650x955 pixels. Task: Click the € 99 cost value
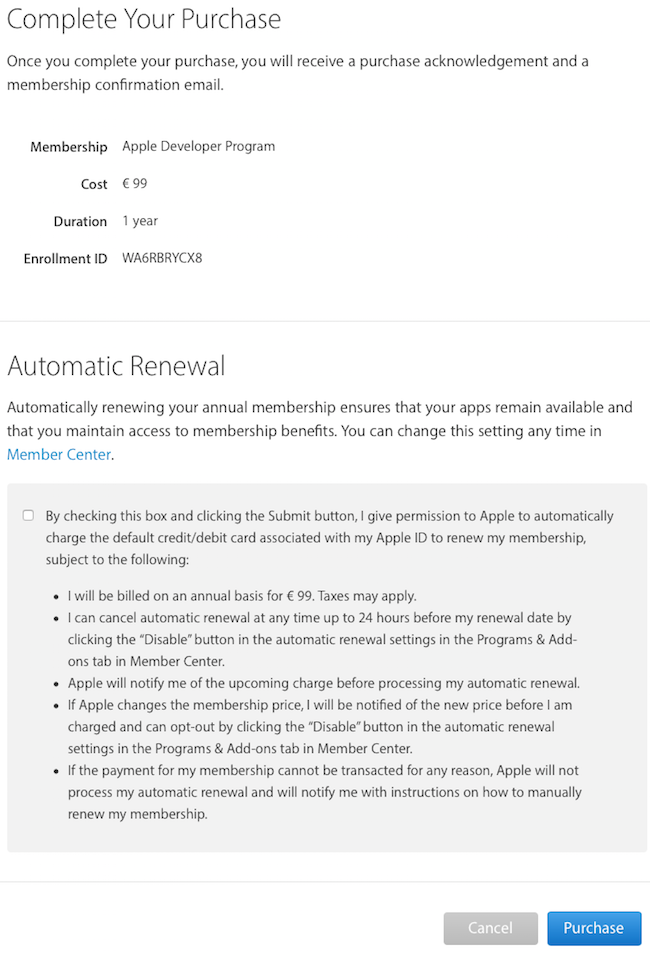[x=135, y=184]
